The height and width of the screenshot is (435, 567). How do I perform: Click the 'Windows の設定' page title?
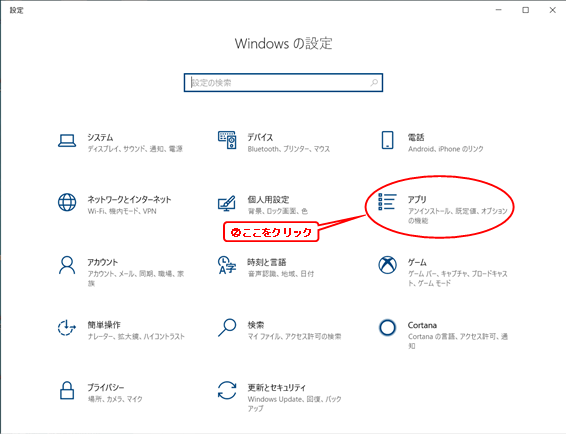coord(283,43)
